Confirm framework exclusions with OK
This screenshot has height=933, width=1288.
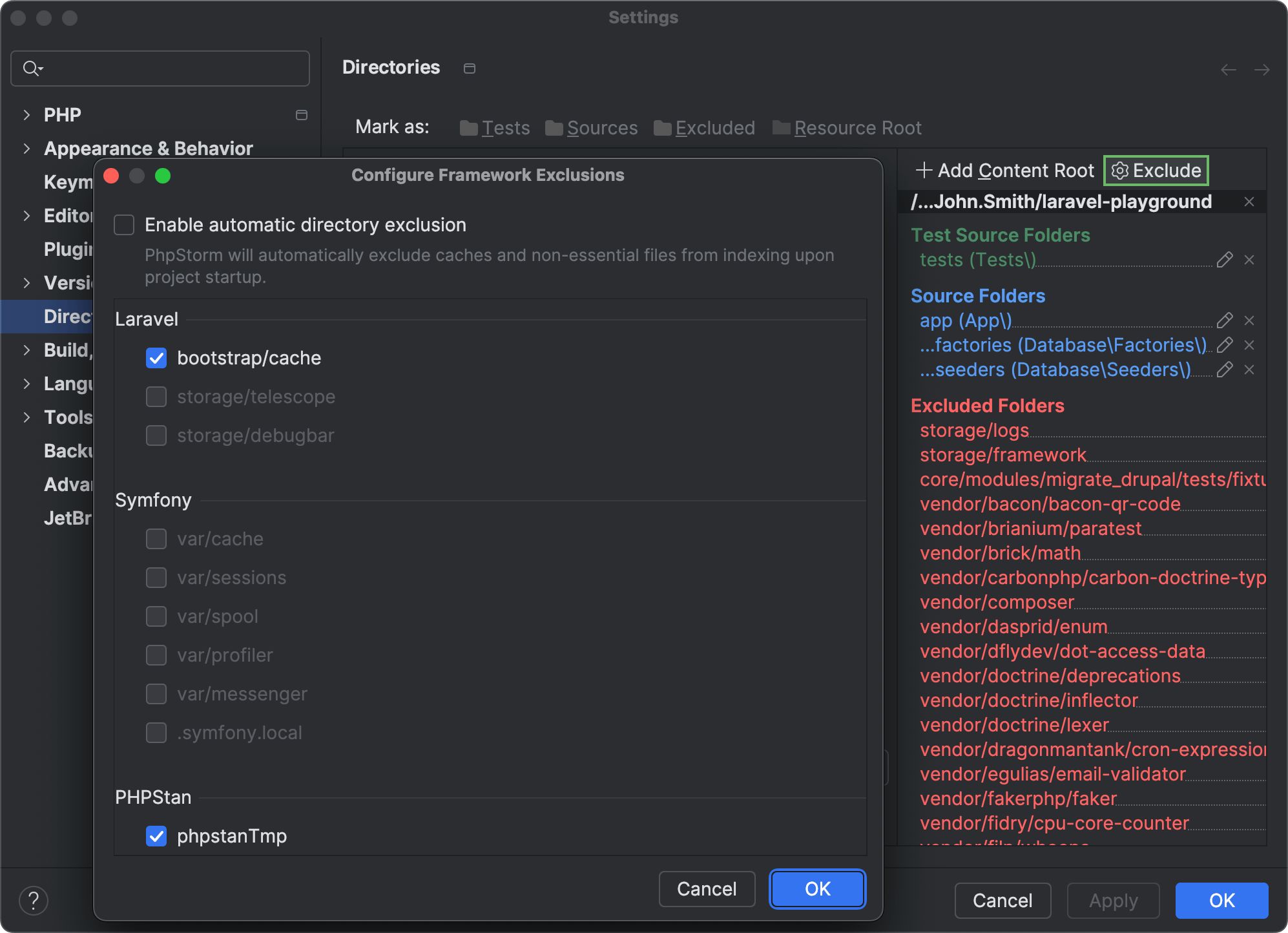(x=816, y=889)
